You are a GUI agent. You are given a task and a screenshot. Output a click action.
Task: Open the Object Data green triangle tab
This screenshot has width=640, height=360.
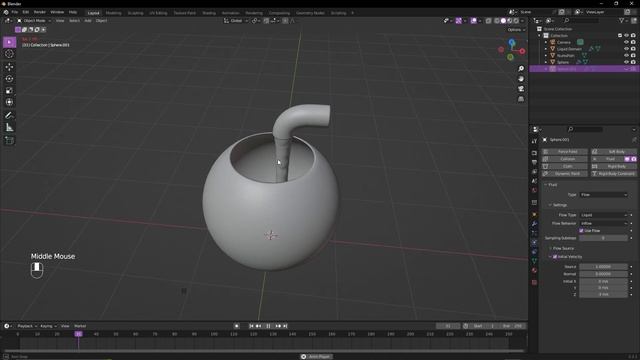click(534, 261)
